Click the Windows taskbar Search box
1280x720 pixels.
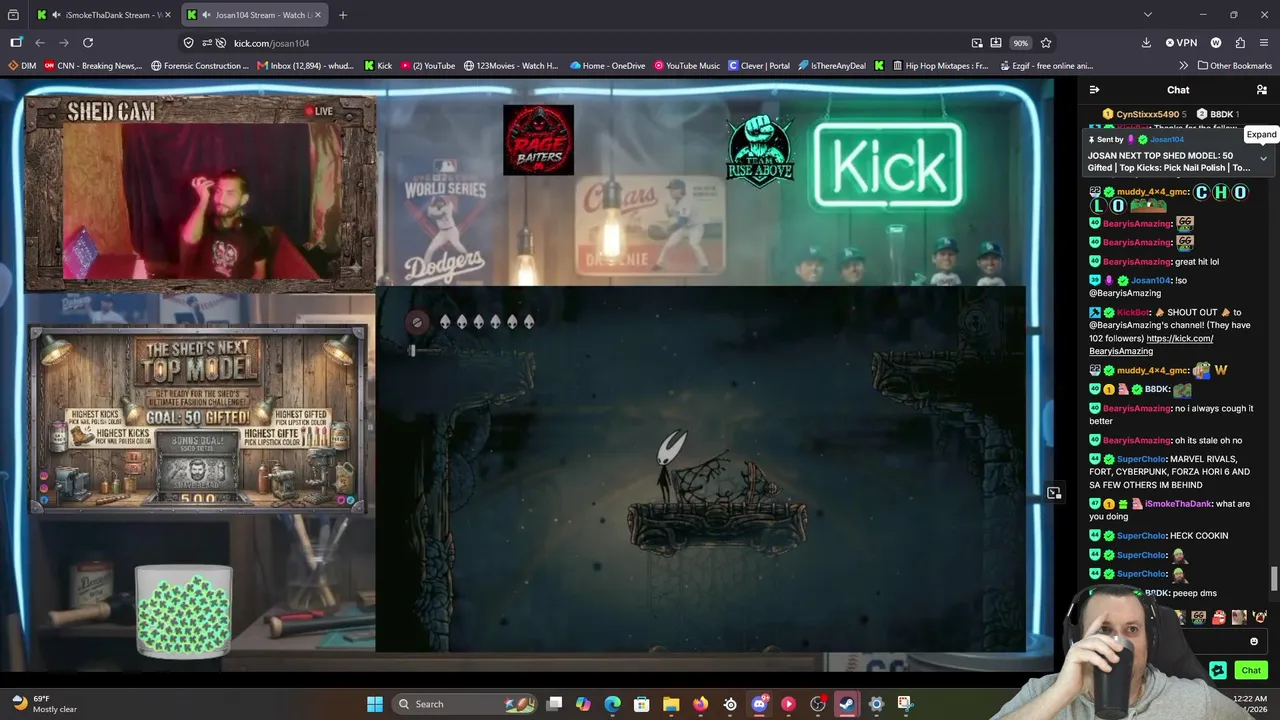[465, 704]
